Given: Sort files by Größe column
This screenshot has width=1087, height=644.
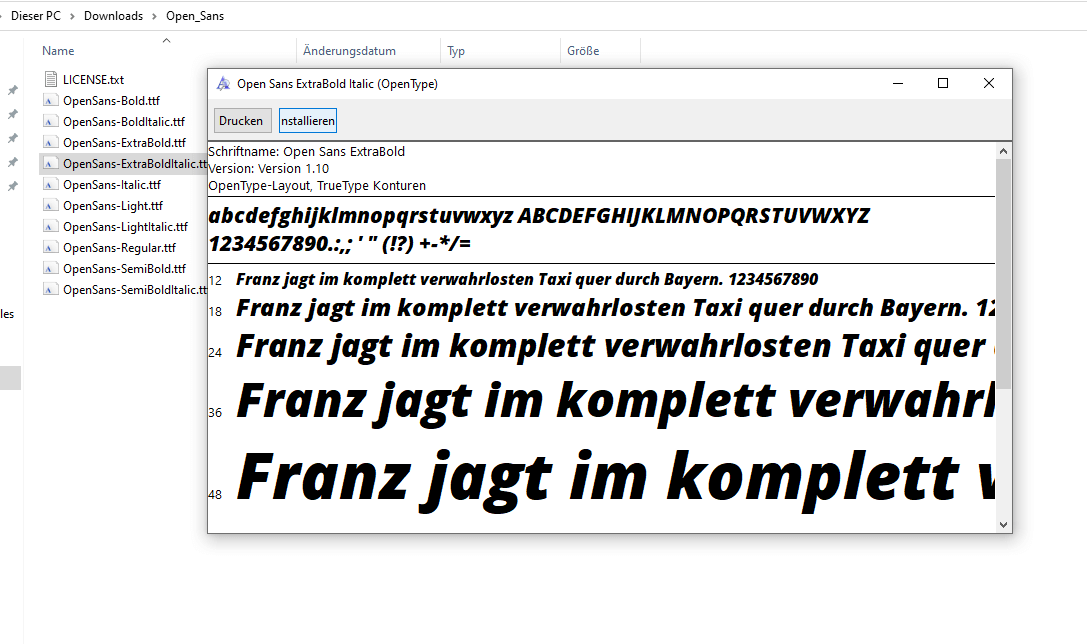Looking at the screenshot, I should (x=583, y=51).
